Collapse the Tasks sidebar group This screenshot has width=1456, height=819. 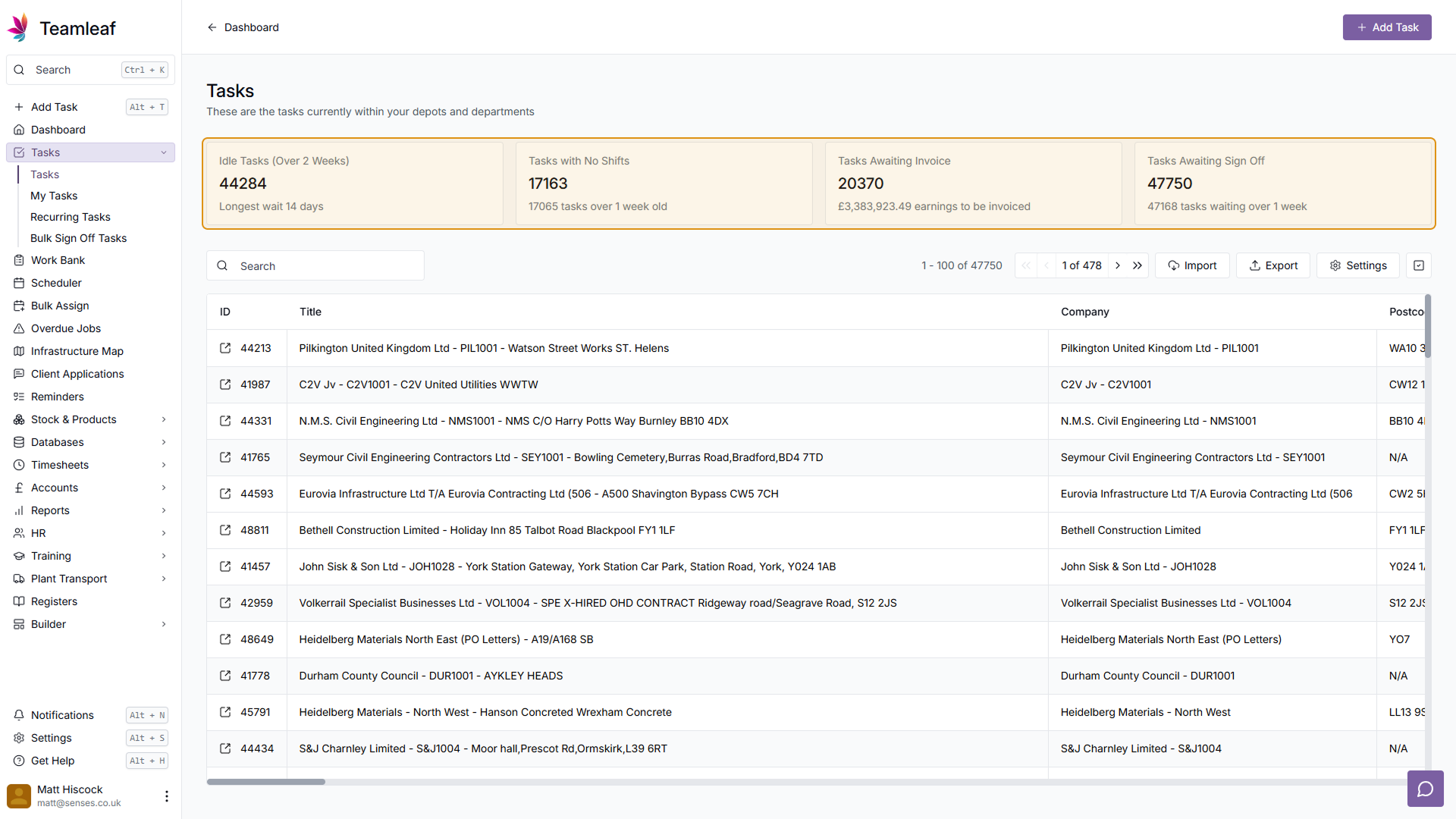pyautogui.click(x=164, y=152)
